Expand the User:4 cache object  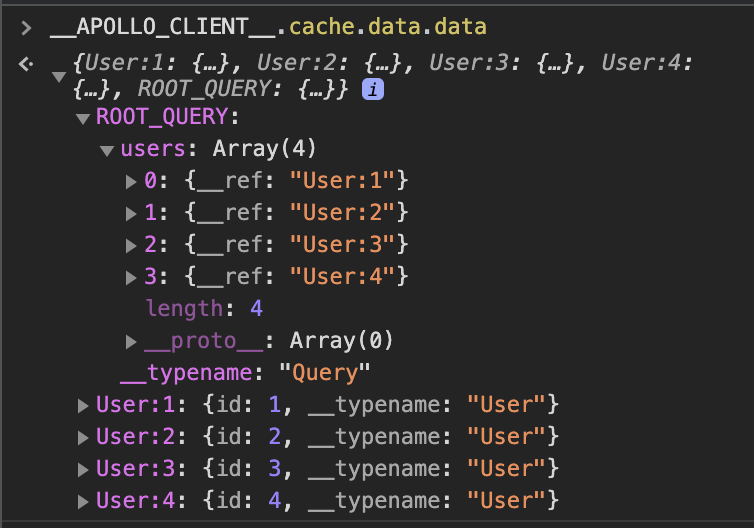click(x=83, y=500)
